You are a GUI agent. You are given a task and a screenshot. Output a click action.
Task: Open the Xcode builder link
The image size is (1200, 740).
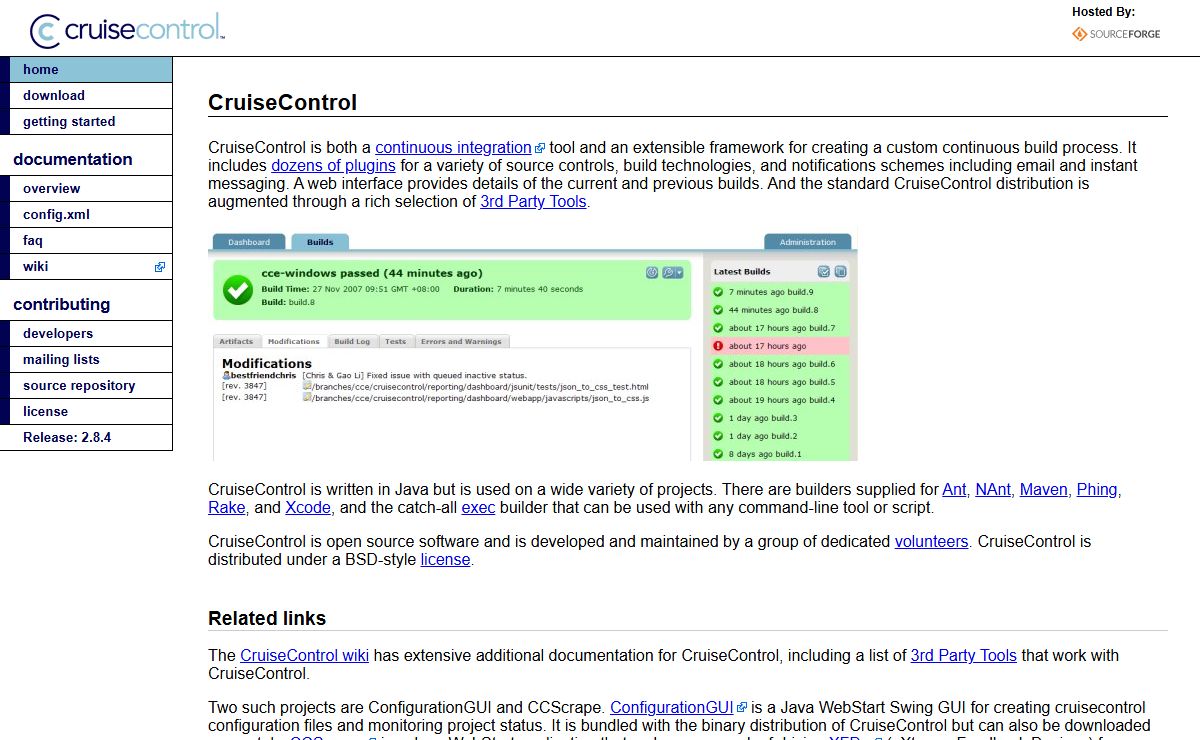click(307, 508)
